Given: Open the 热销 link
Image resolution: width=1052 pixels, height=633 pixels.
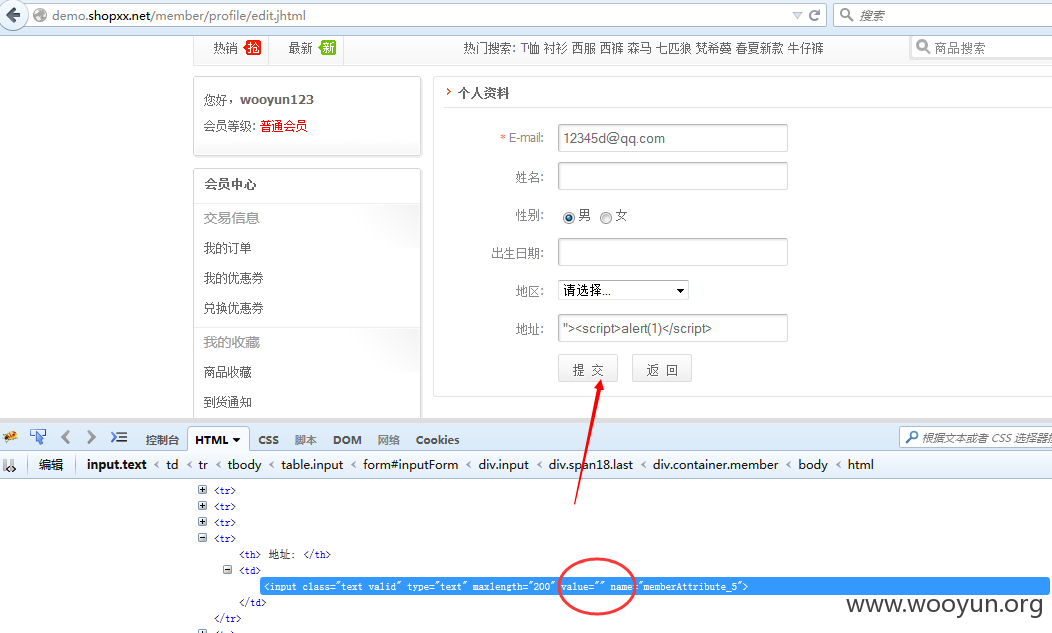Looking at the screenshot, I should pyautogui.click(x=225, y=48).
